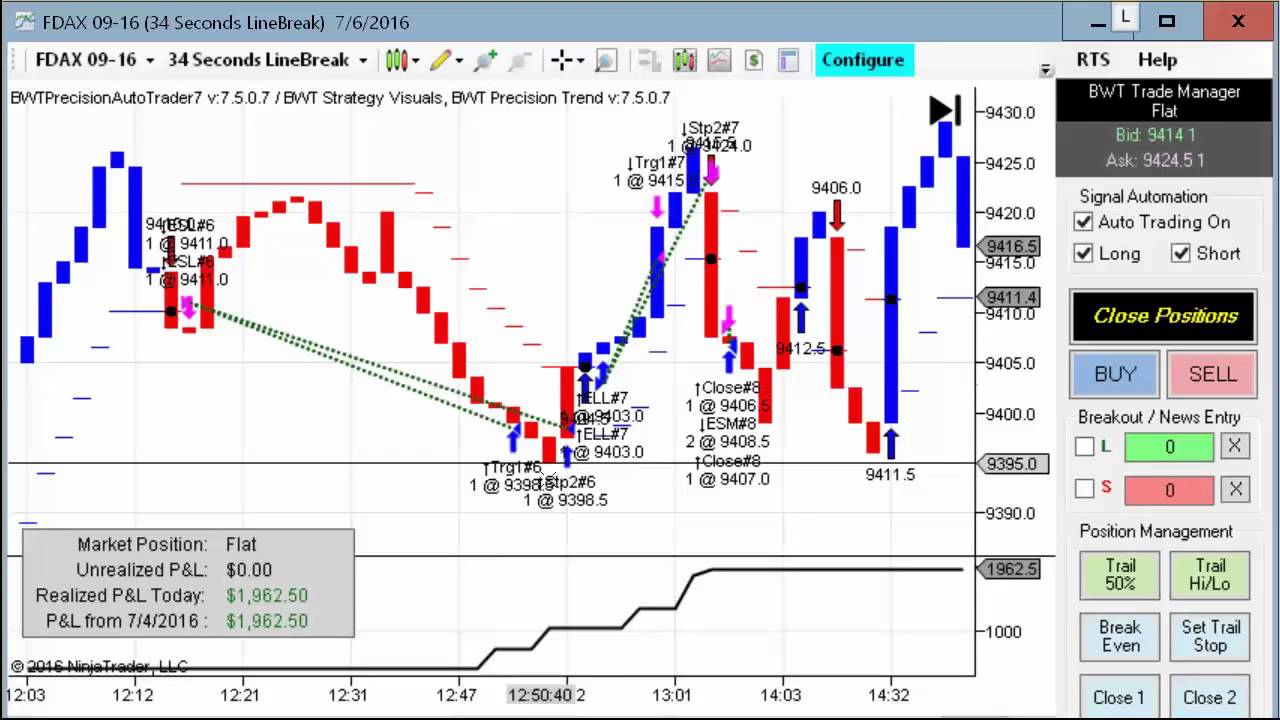1280x720 pixels.
Task: Open the zoom frame magnifier icon
Action: click(x=605, y=60)
